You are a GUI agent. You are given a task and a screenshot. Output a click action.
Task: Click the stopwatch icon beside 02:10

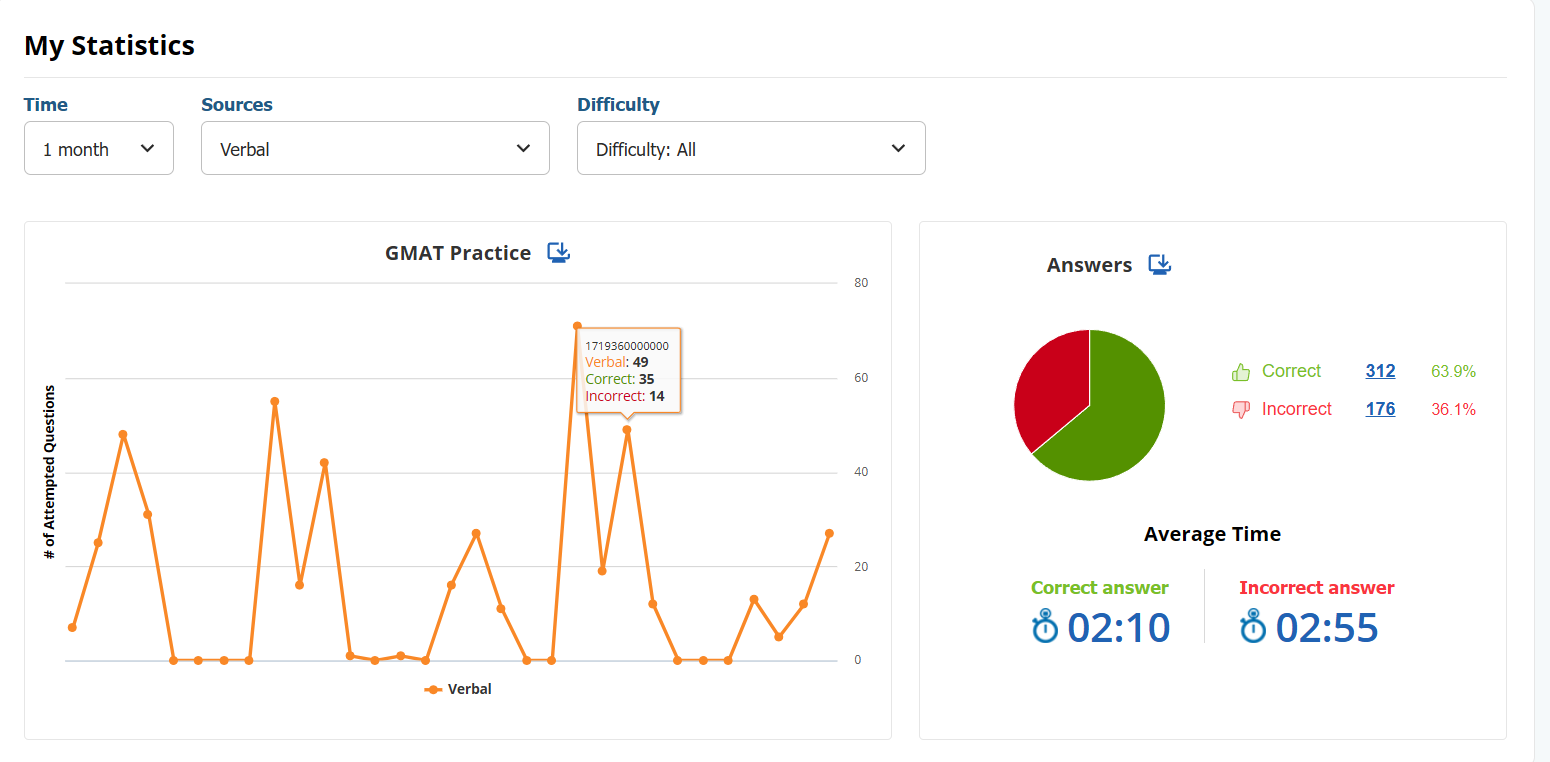coord(1045,627)
